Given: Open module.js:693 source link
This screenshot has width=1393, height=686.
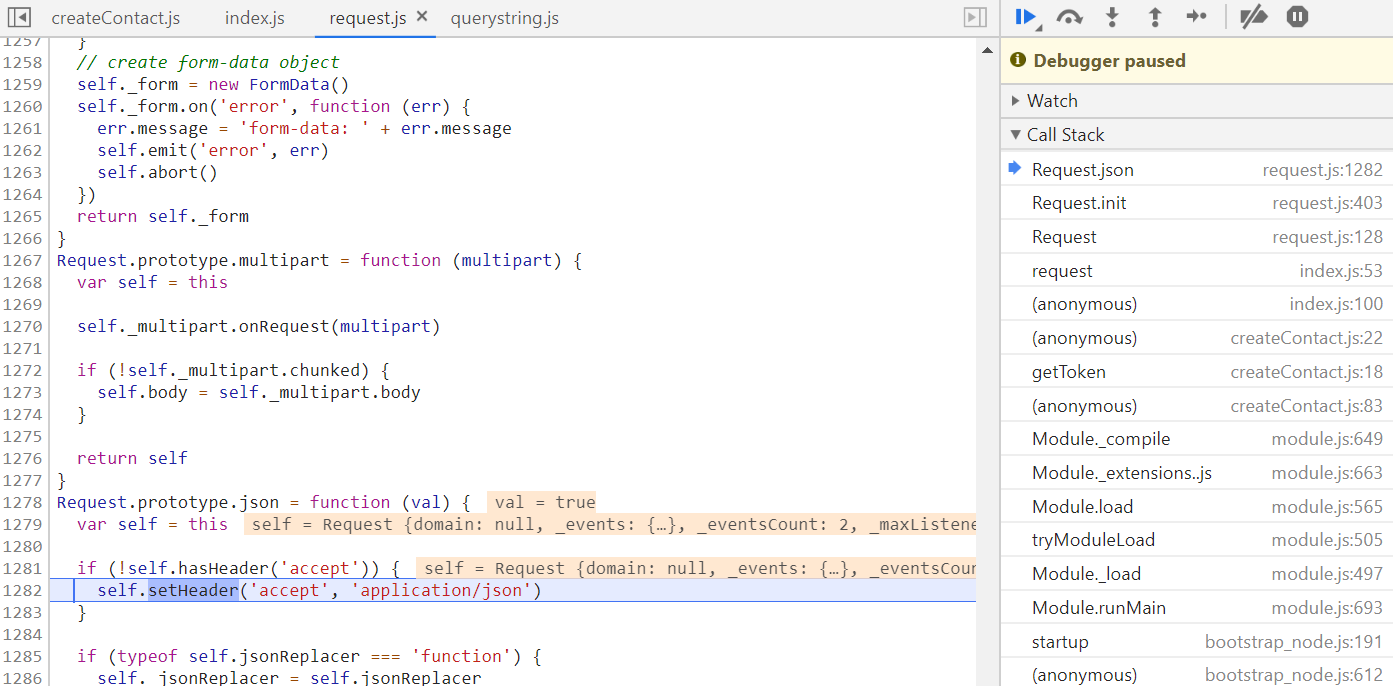Looking at the screenshot, I should pos(1327,608).
